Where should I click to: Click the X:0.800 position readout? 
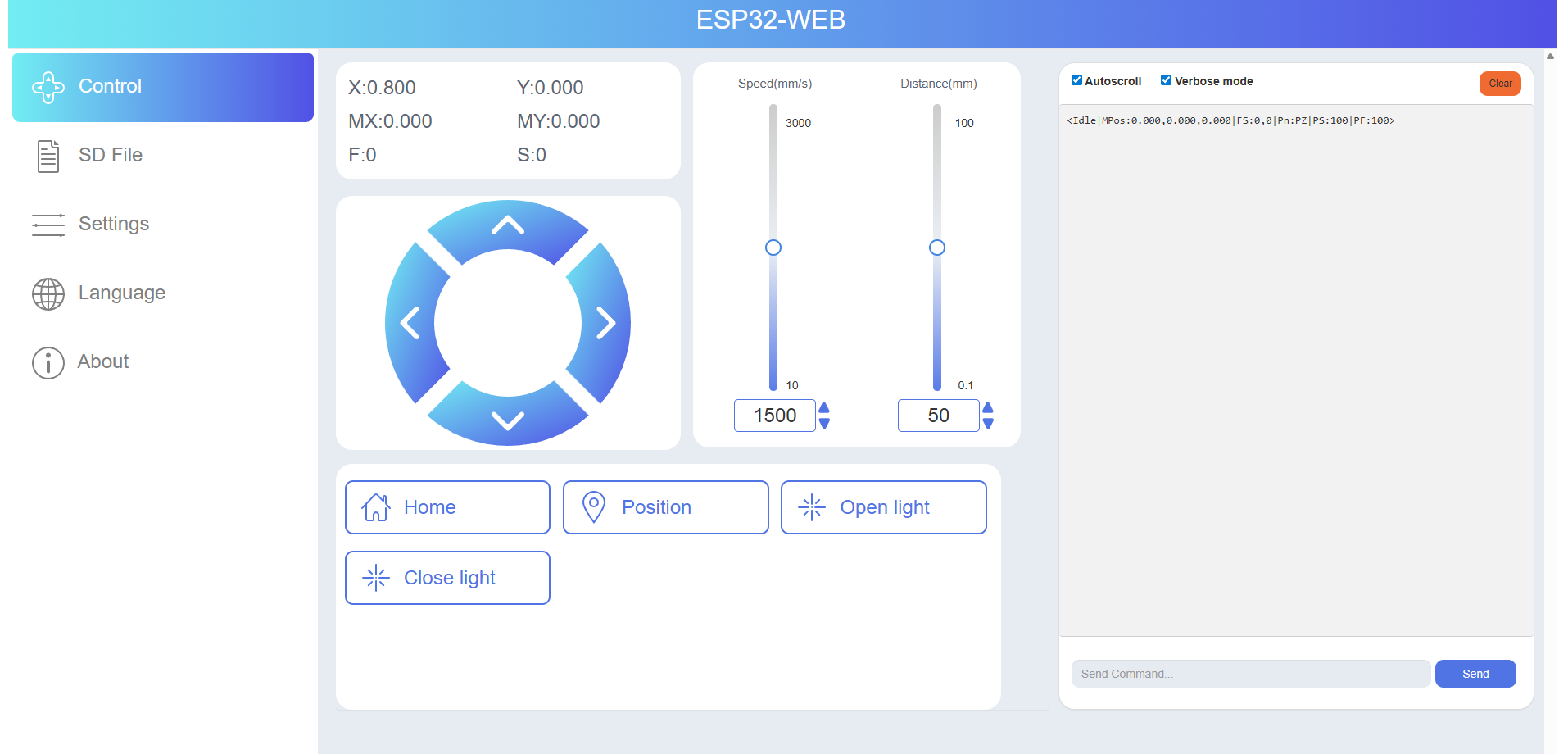[383, 88]
